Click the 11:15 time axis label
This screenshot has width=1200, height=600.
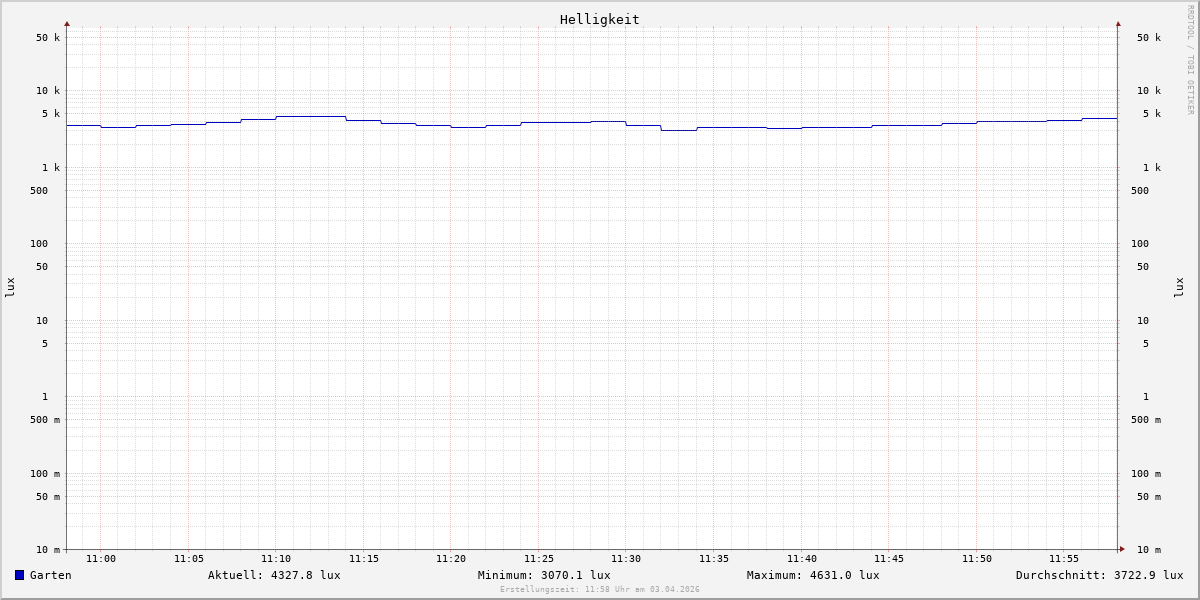point(364,559)
